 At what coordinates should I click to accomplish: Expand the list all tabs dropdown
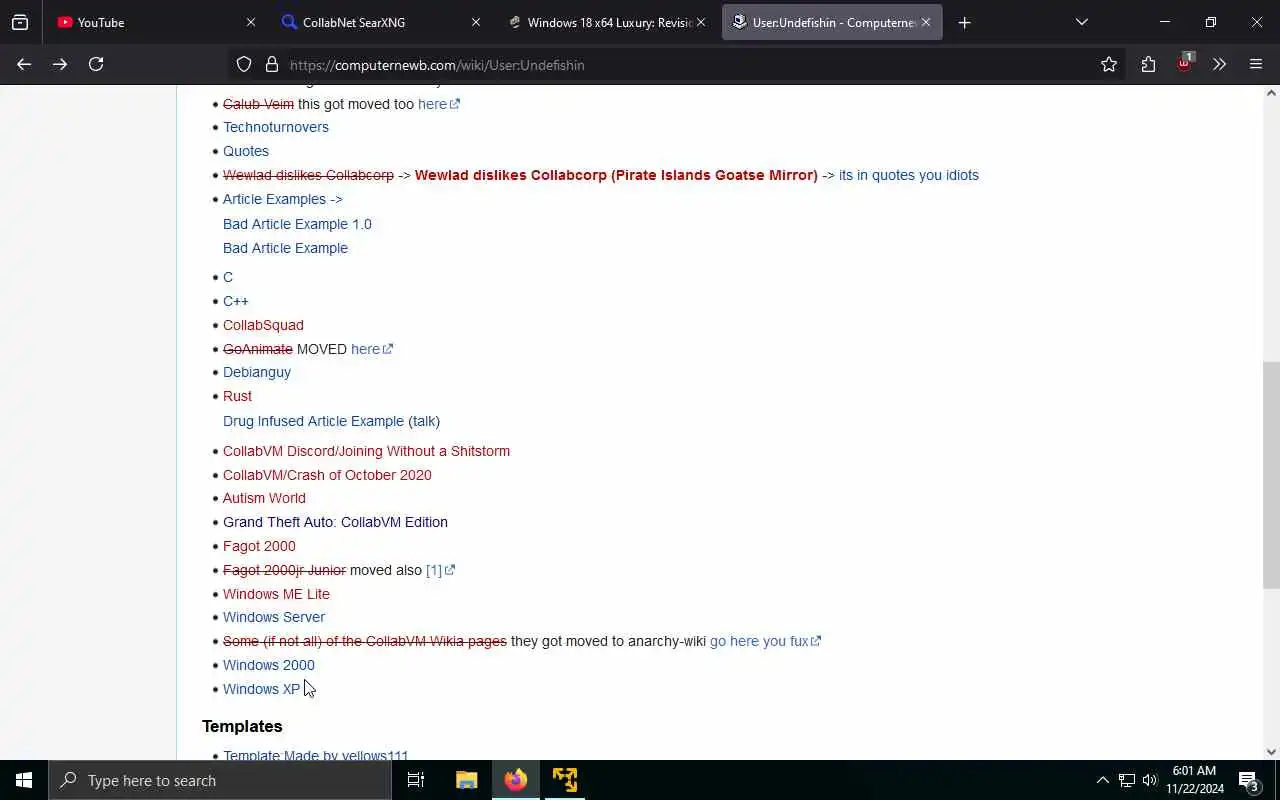click(x=1082, y=22)
